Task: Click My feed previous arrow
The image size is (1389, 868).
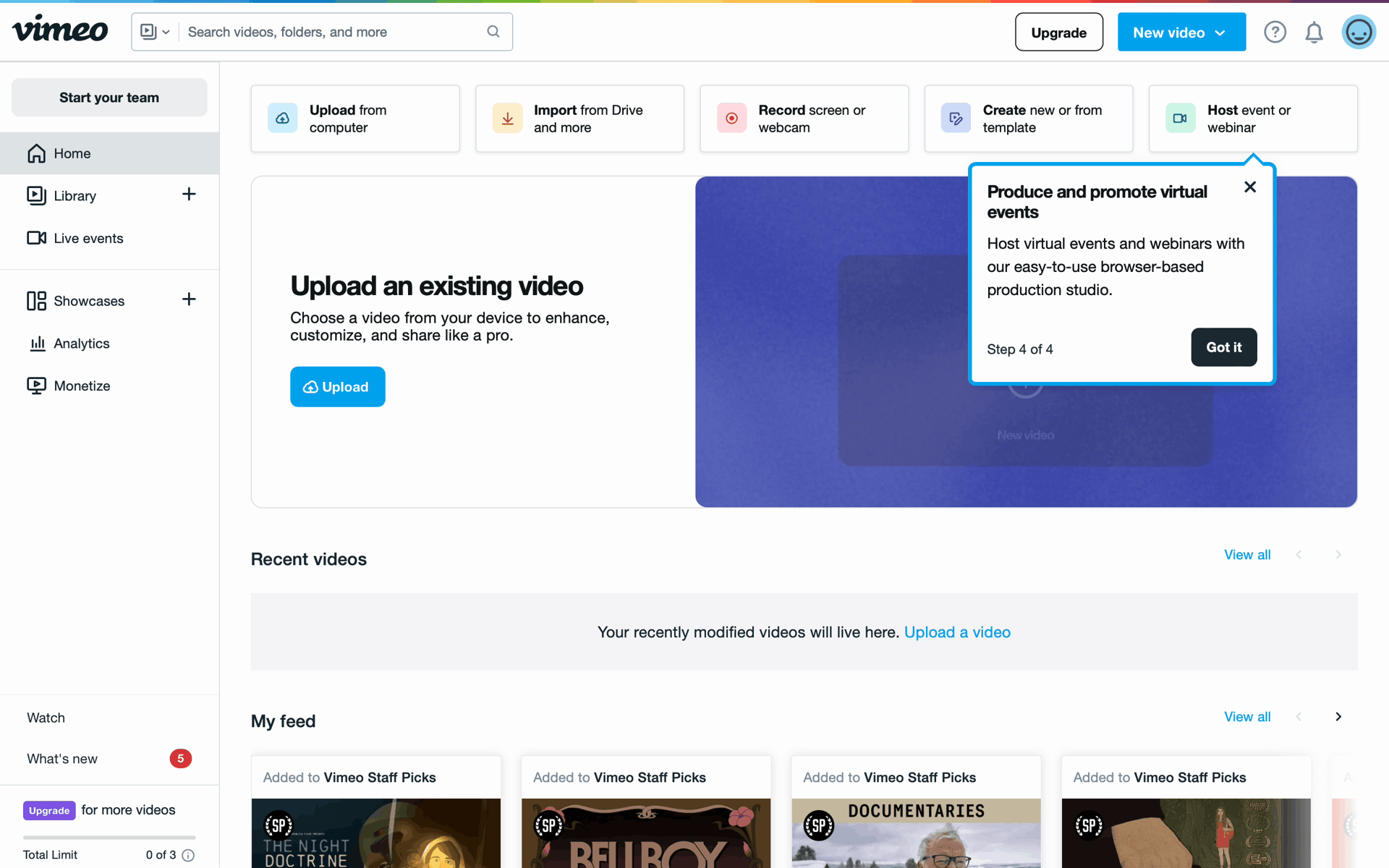Action: coord(1299,717)
